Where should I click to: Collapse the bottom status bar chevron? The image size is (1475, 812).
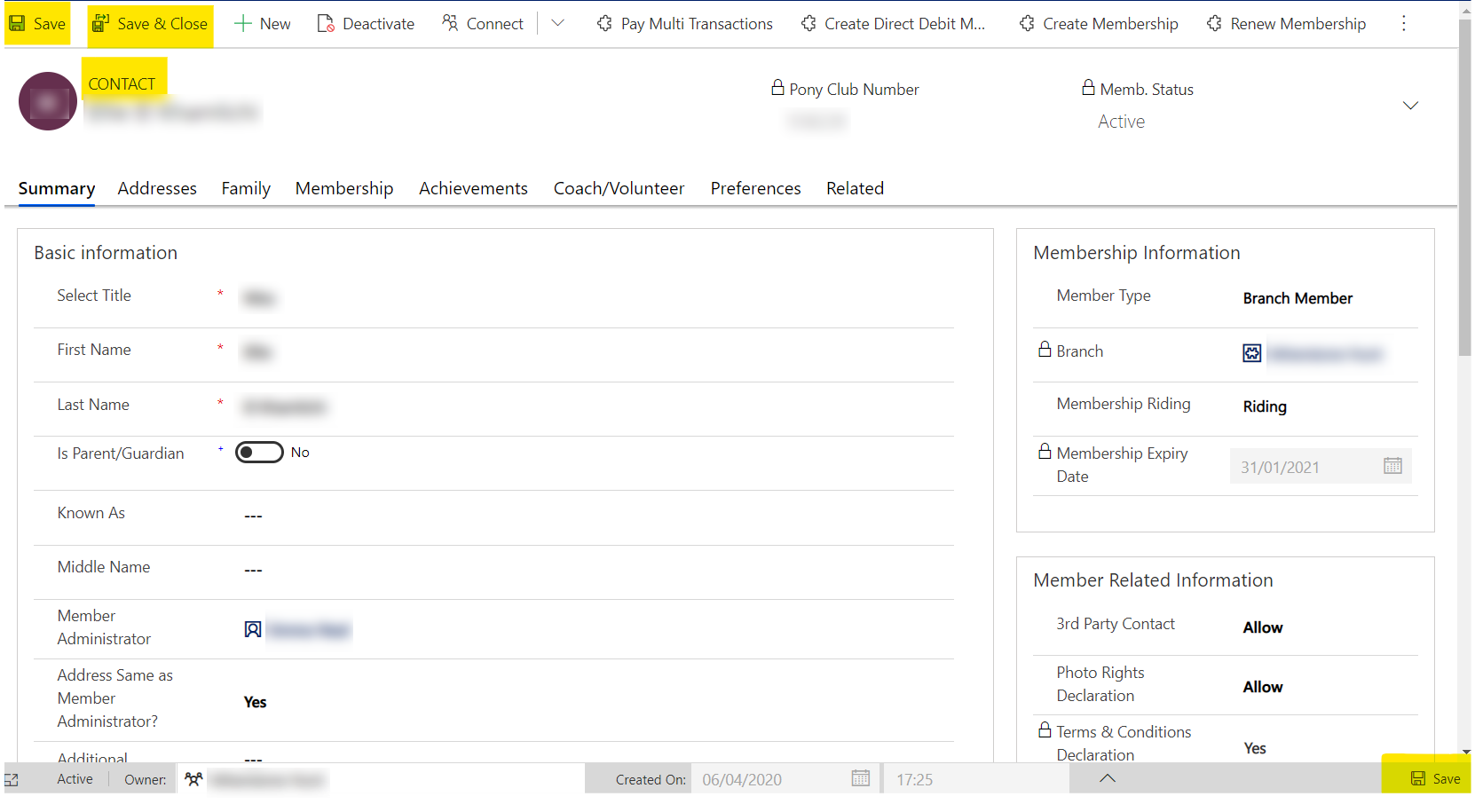(x=1107, y=778)
